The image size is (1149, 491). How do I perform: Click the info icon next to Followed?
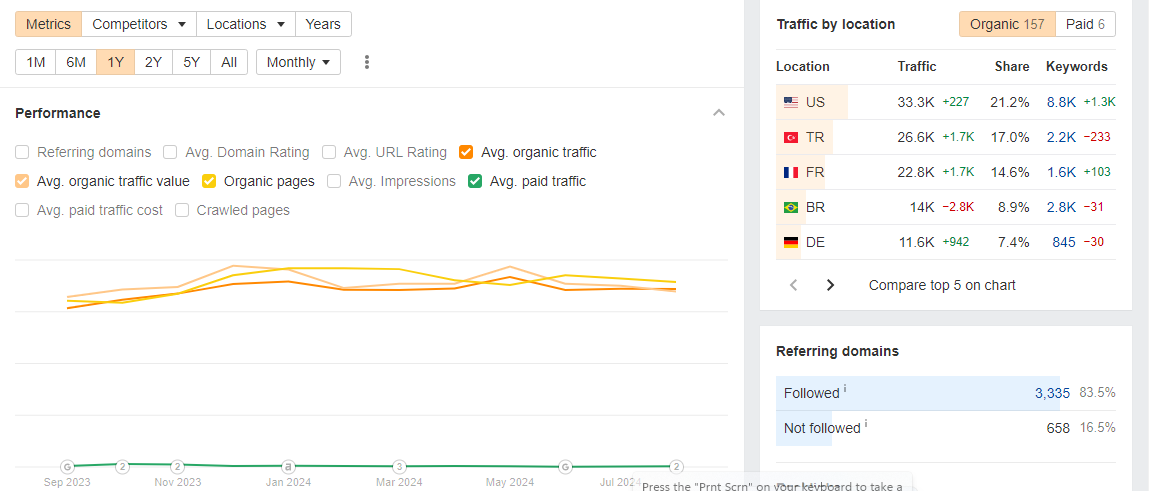coord(845,389)
